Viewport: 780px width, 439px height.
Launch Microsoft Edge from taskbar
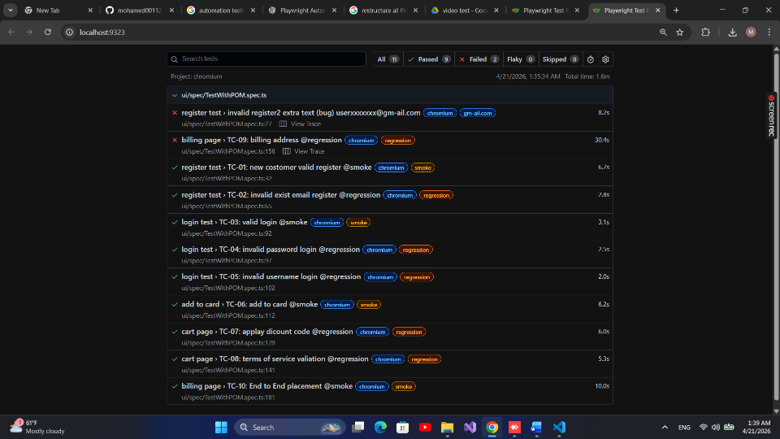[x=381, y=427]
